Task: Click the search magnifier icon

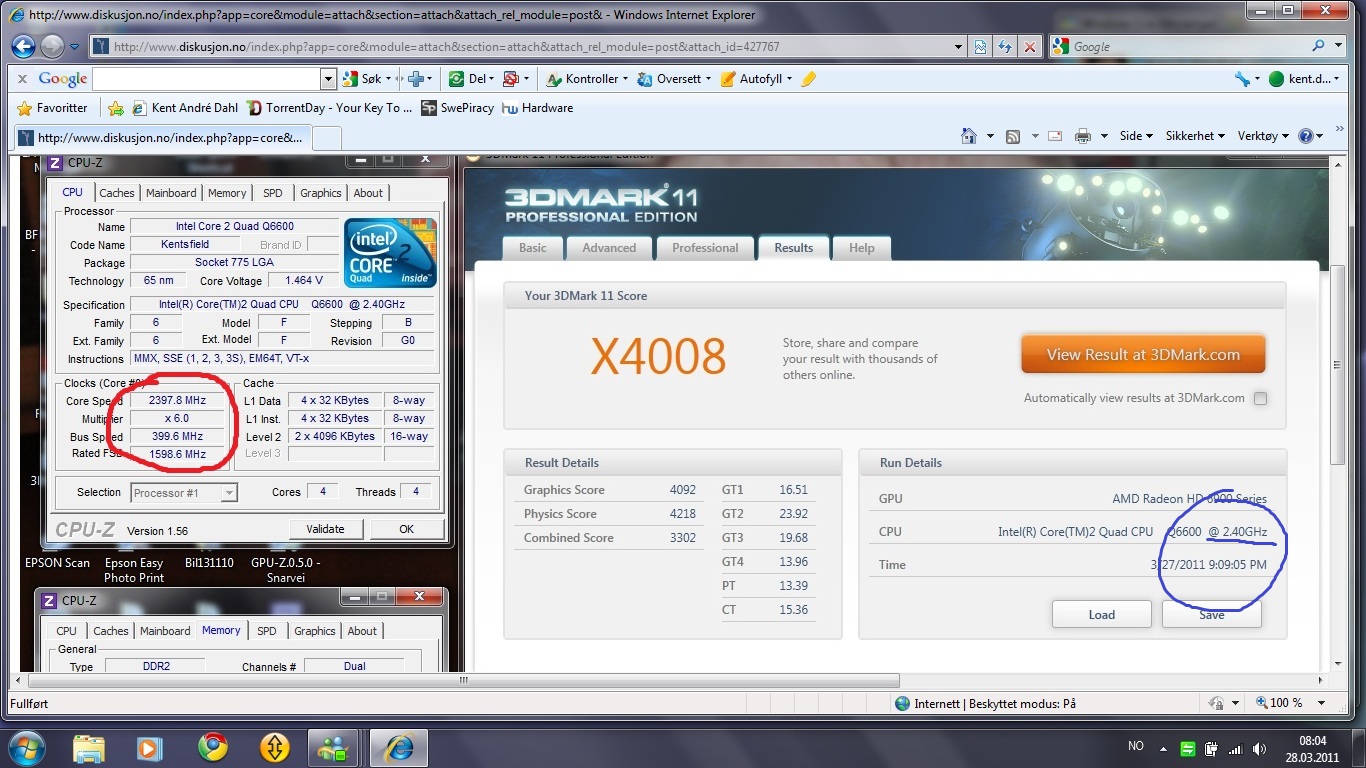Action: pyautogui.click(x=1319, y=46)
